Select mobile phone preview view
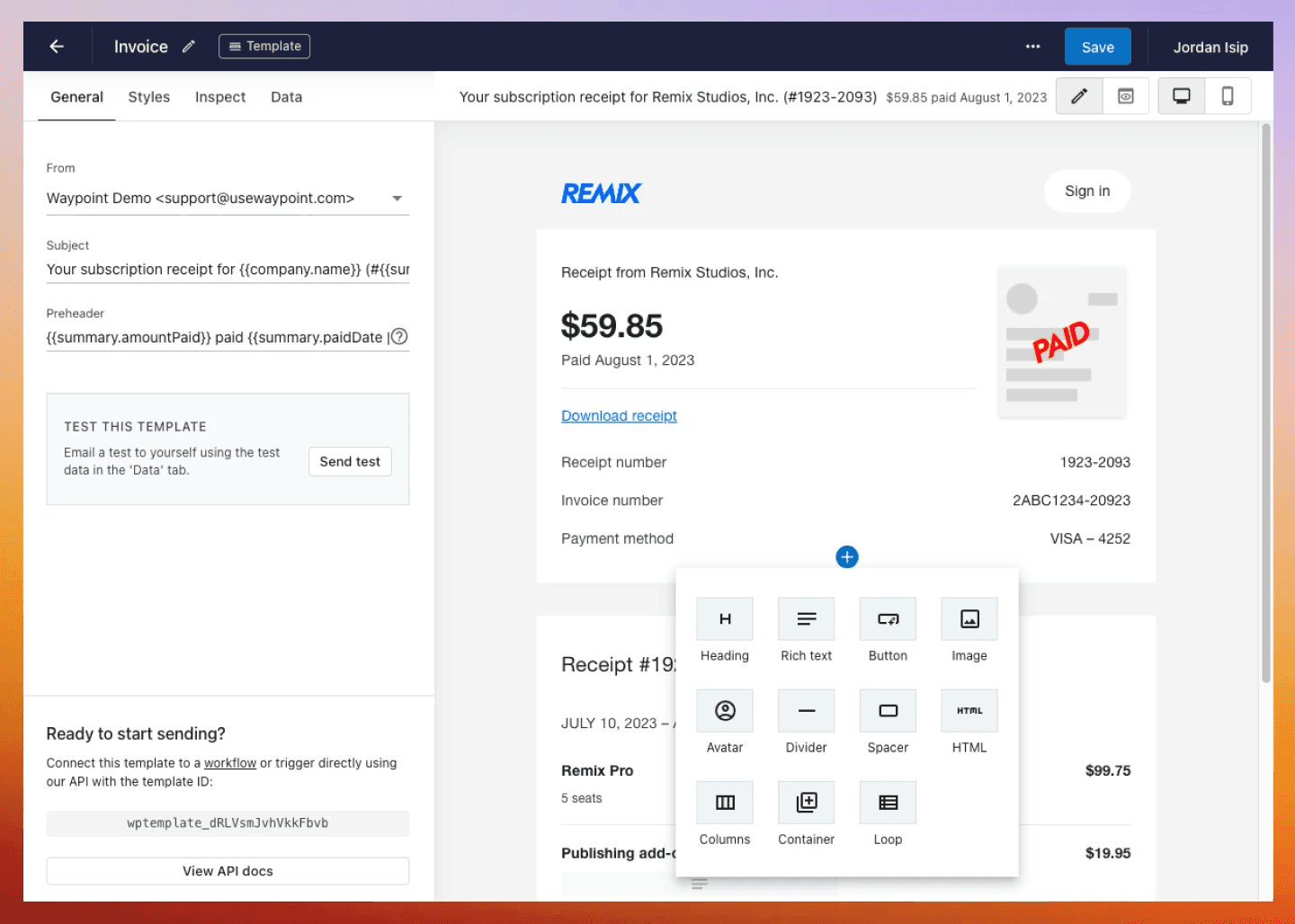The height and width of the screenshot is (924, 1295). click(x=1228, y=96)
